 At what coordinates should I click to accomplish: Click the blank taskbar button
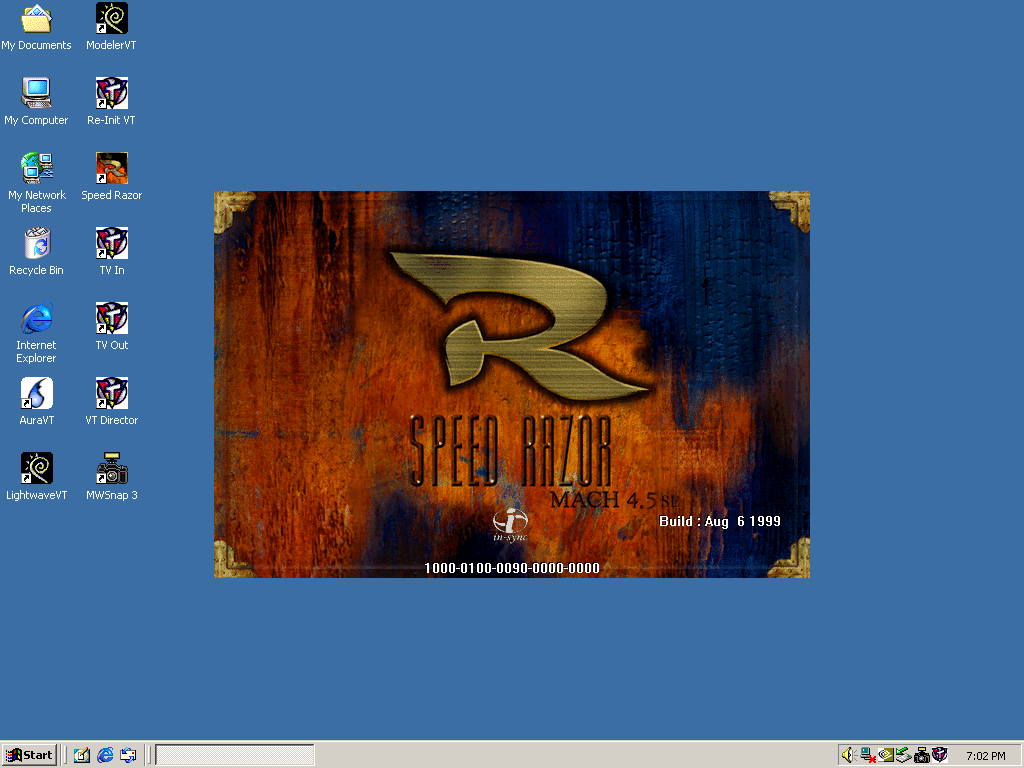(235, 756)
